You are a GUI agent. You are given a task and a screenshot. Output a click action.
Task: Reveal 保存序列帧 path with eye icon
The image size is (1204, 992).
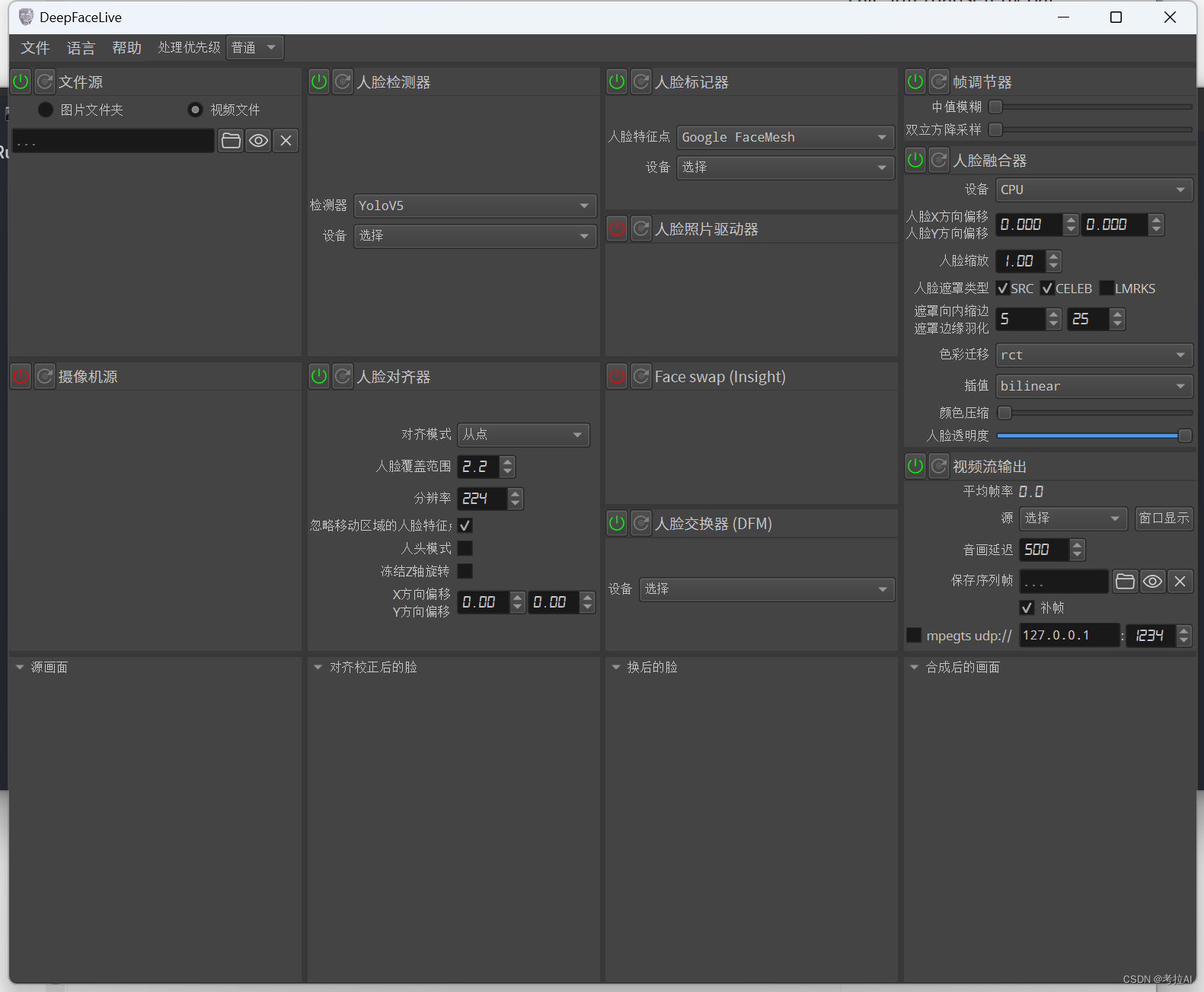pyautogui.click(x=1153, y=581)
